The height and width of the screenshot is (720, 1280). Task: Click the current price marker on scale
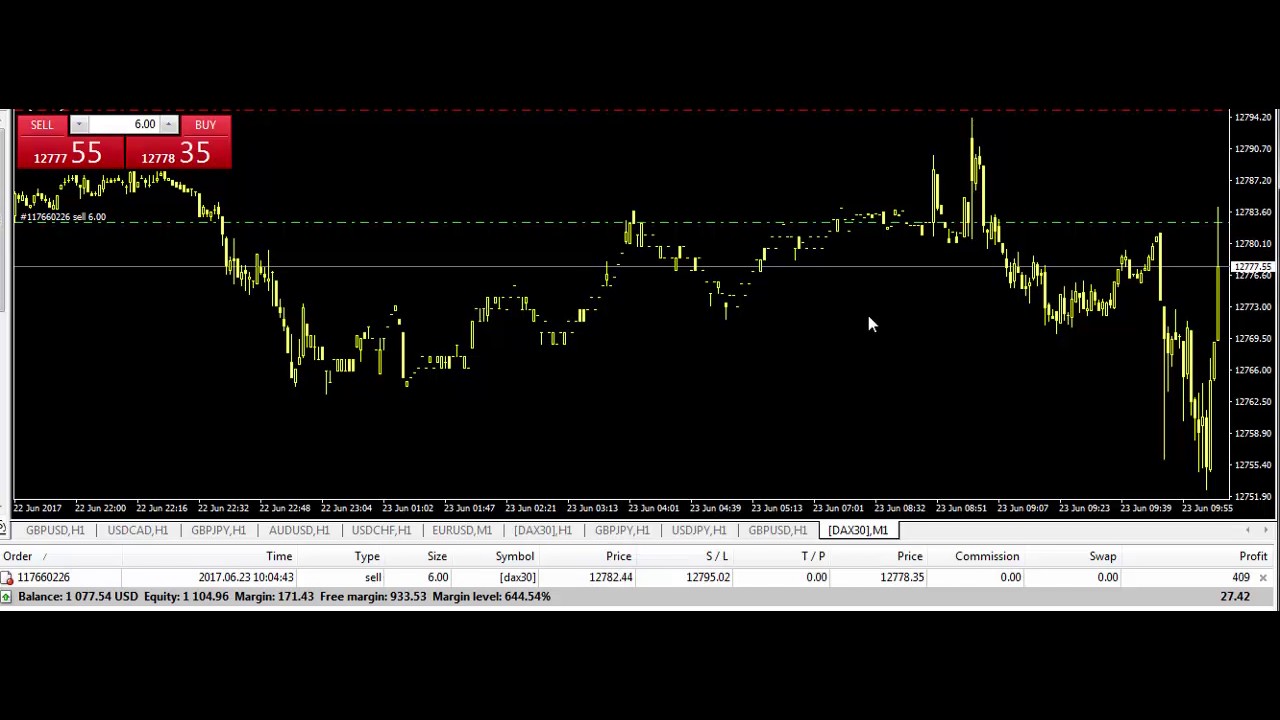click(x=1254, y=268)
